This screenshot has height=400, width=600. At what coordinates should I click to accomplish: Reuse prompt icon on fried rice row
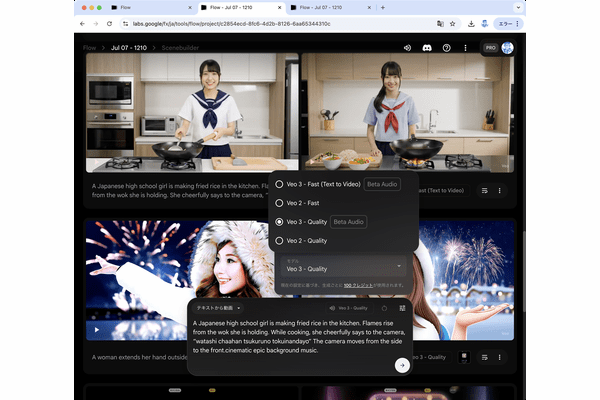(484, 190)
